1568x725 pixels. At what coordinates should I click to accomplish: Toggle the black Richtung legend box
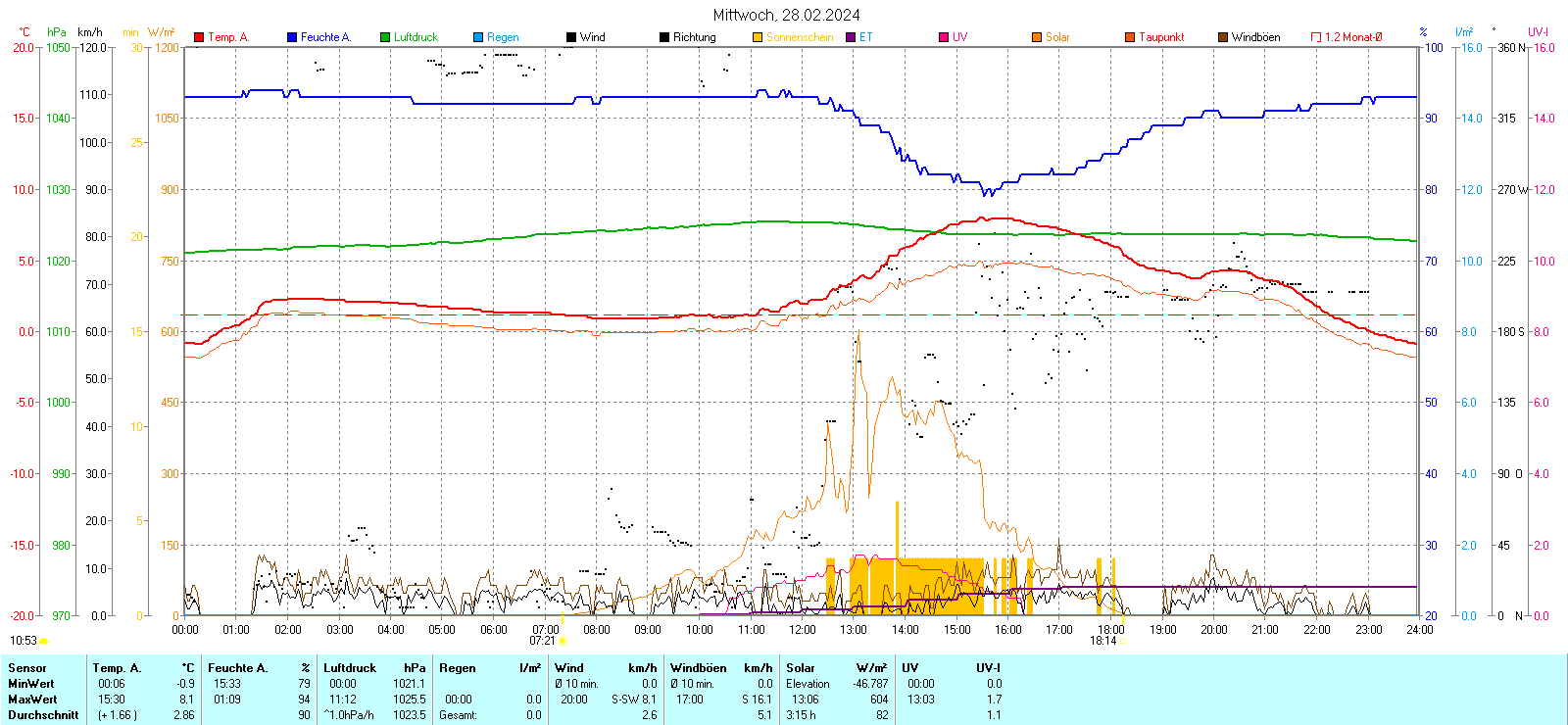coord(664,37)
